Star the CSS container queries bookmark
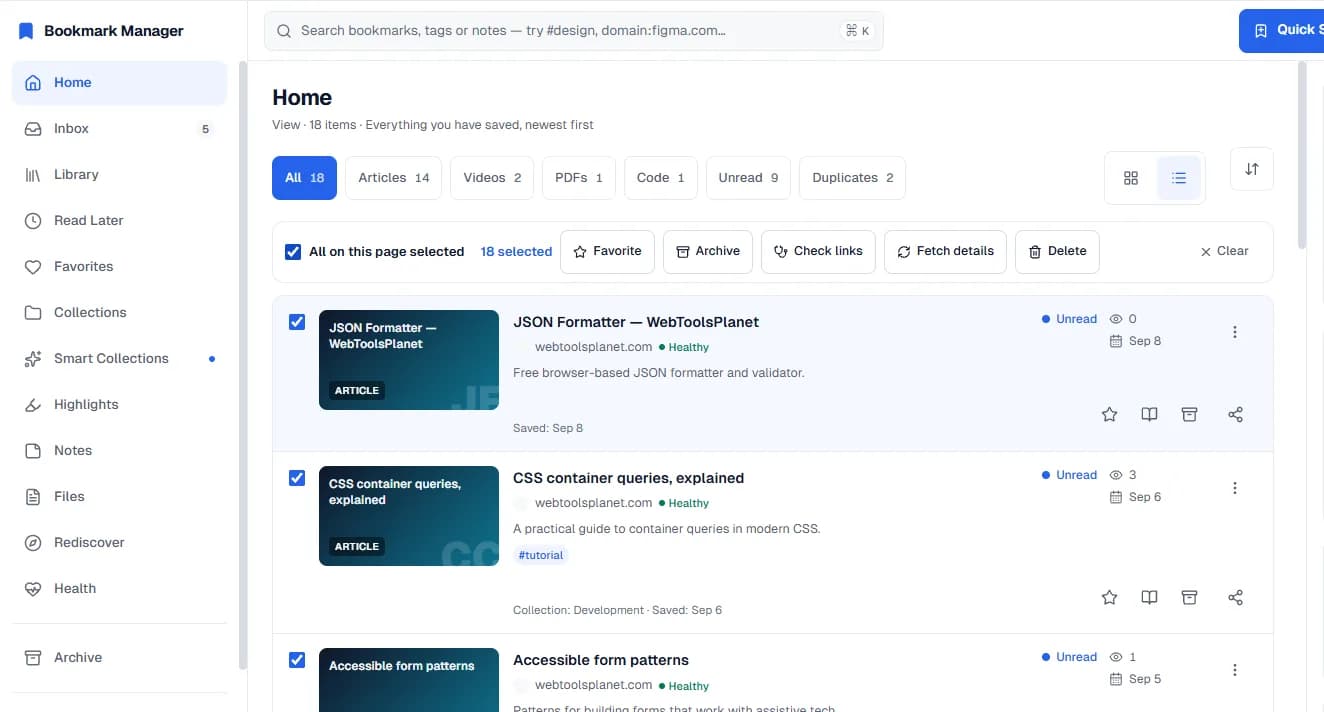This screenshot has width=1324, height=712. [1109, 597]
